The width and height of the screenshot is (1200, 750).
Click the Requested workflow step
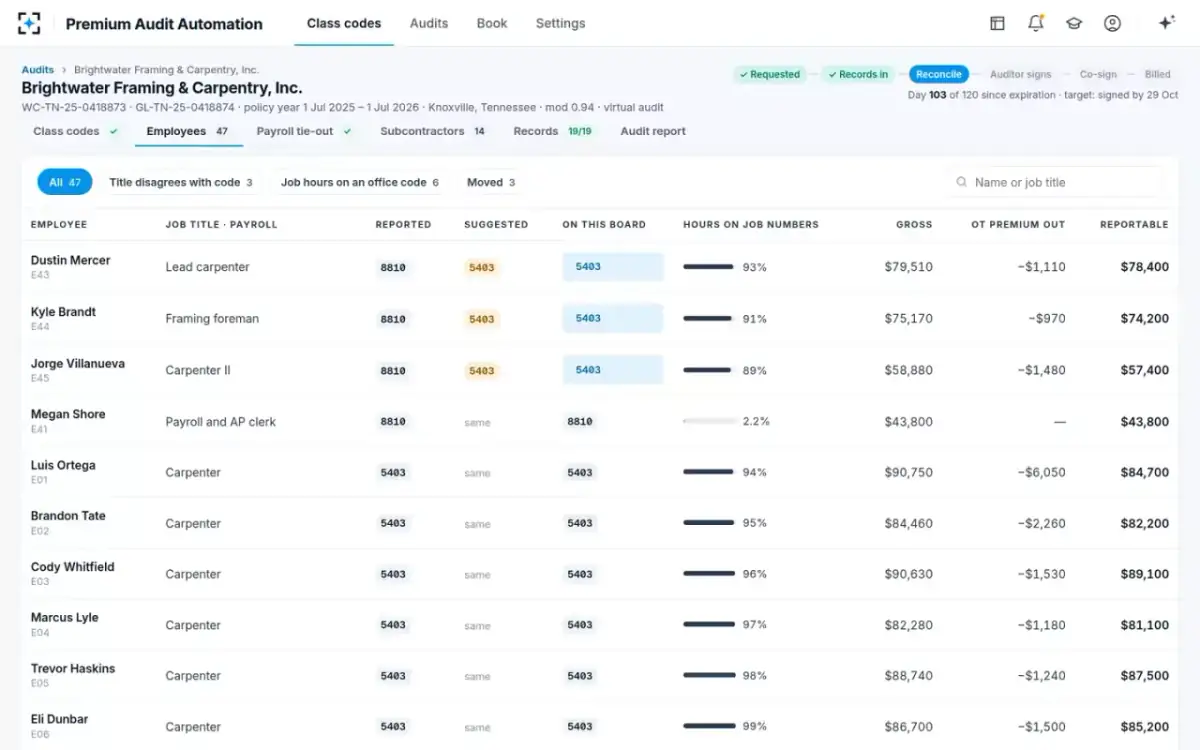pyautogui.click(x=769, y=74)
